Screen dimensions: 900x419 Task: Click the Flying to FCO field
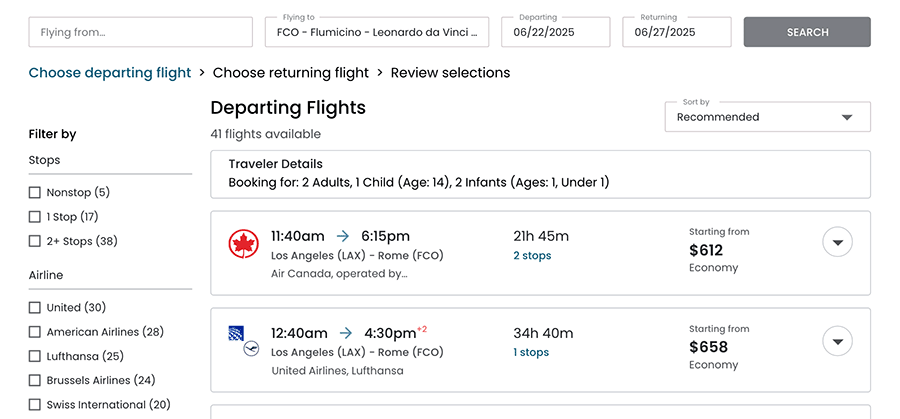click(377, 32)
